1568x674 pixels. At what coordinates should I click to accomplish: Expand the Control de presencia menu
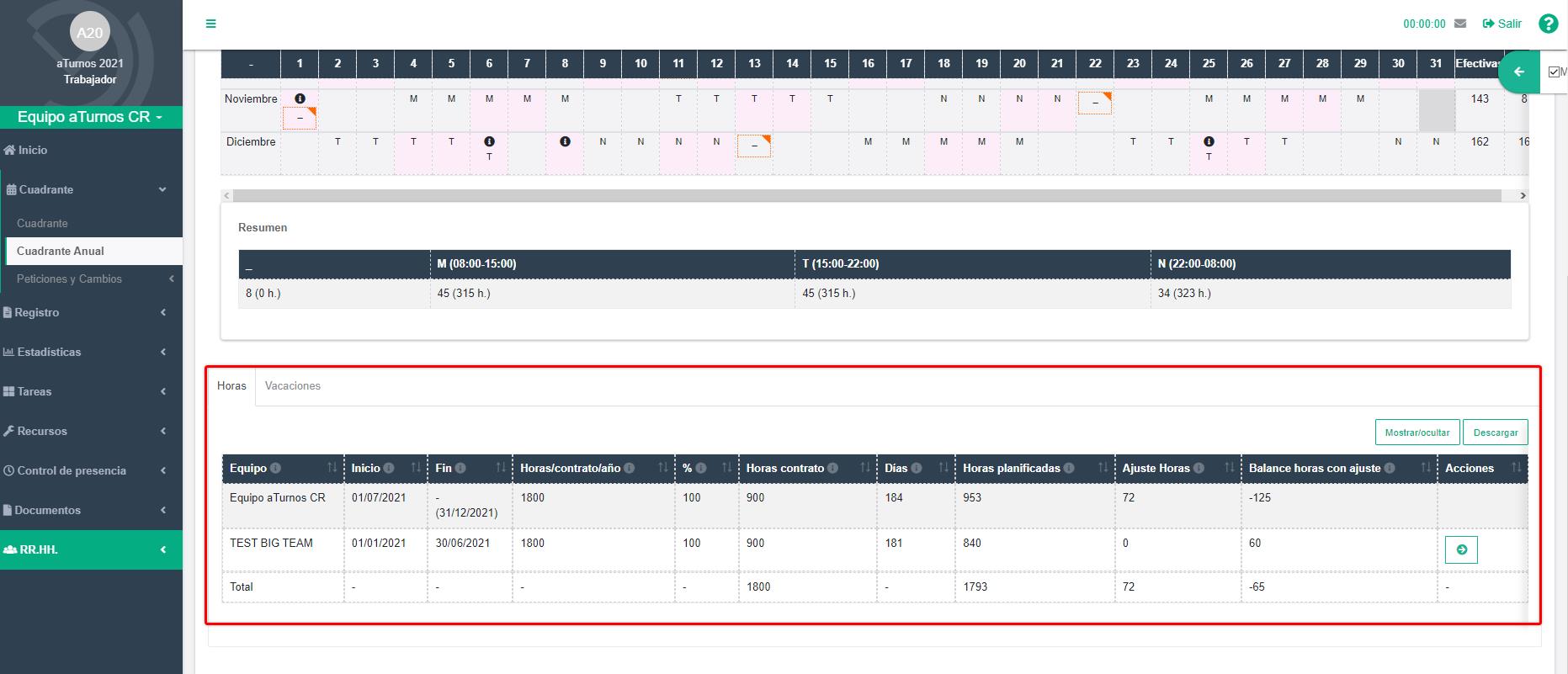tap(91, 470)
